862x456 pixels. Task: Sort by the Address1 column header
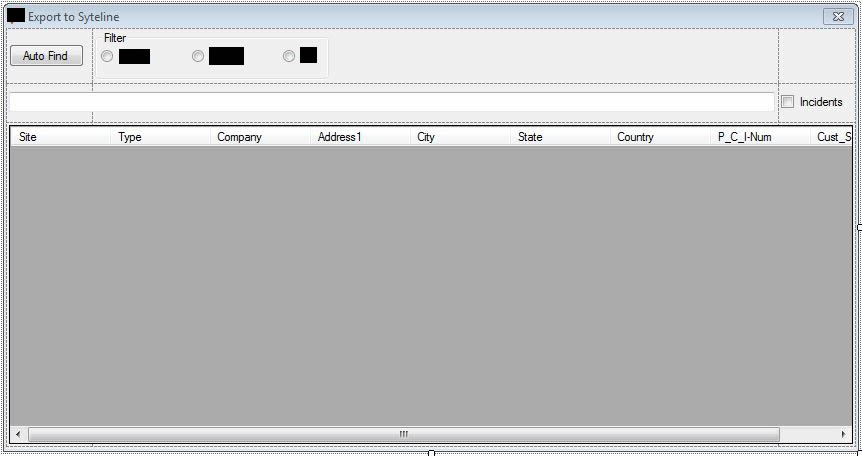pos(361,137)
